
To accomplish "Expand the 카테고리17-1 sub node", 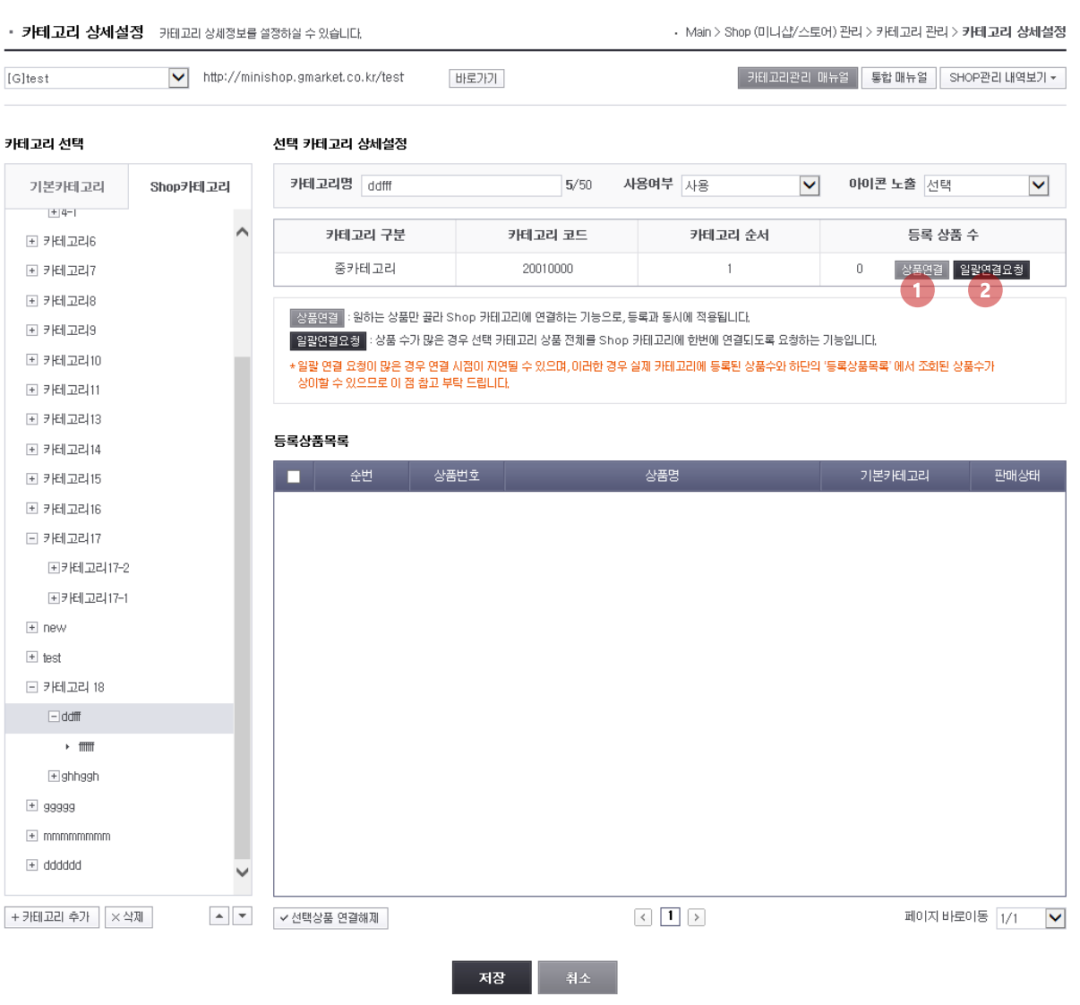I will tap(54, 598).
